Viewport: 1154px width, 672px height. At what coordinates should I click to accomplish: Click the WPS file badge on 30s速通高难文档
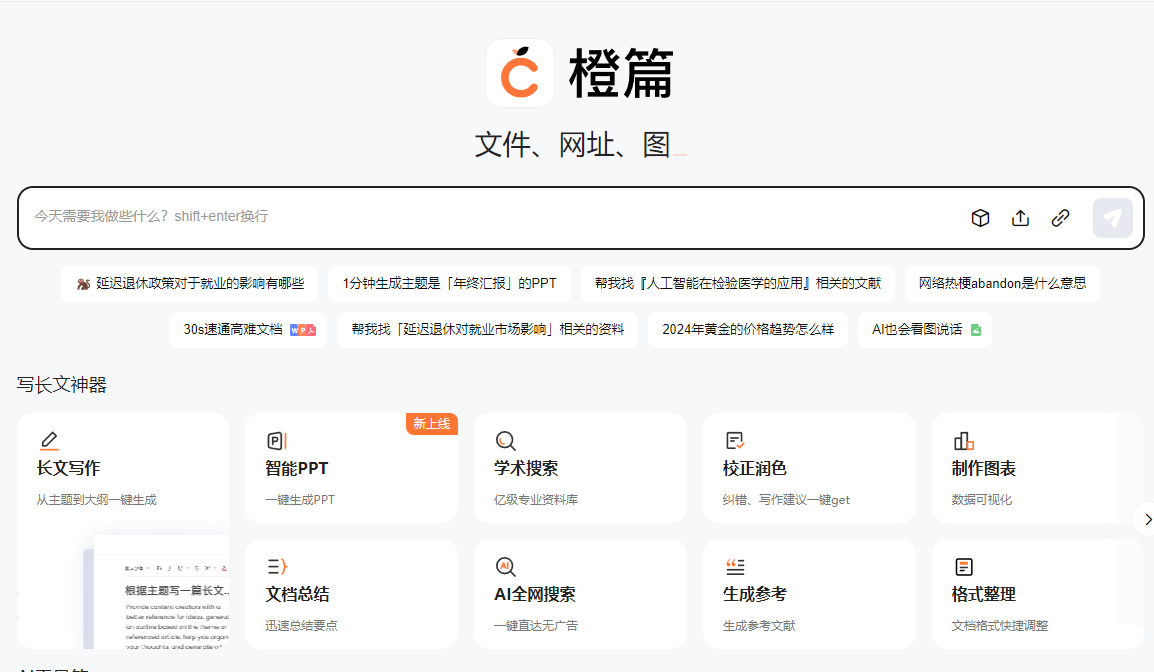tap(303, 330)
